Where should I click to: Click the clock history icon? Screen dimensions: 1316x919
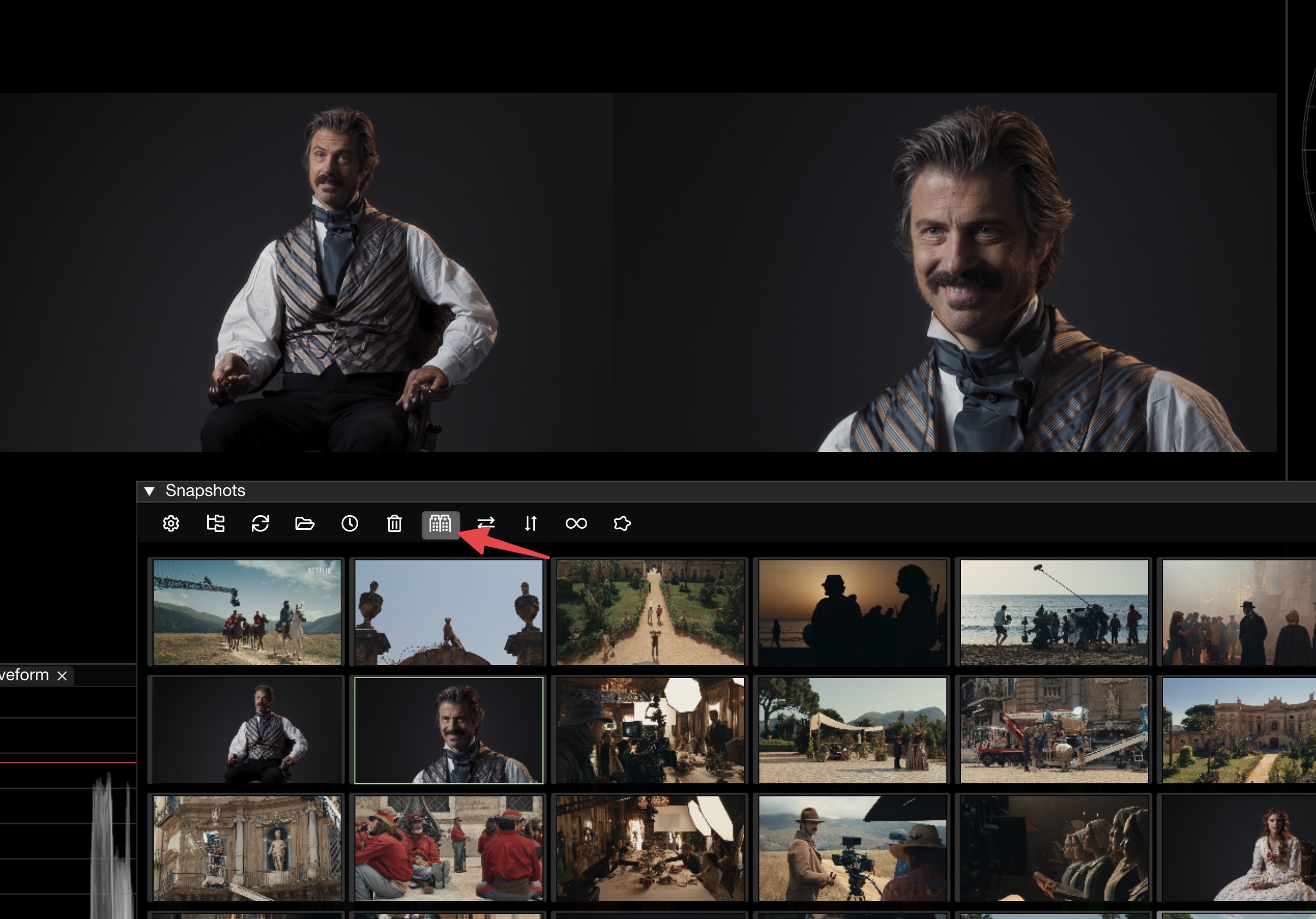point(349,524)
